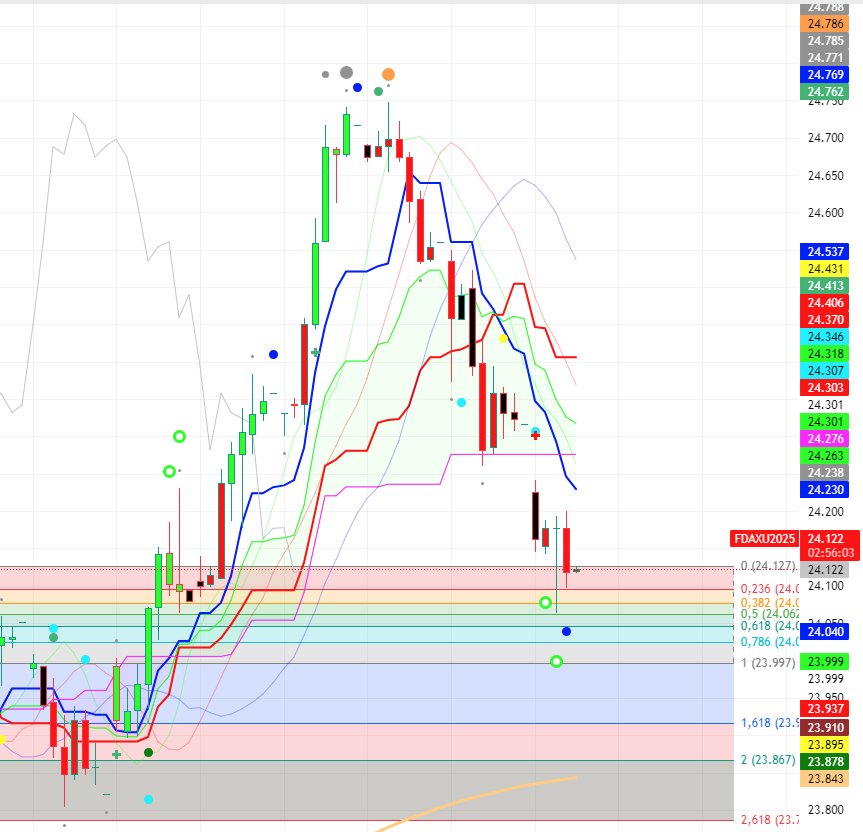863x832 pixels.
Task: Select the magenta 24.276 price label
Action: point(826,439)
